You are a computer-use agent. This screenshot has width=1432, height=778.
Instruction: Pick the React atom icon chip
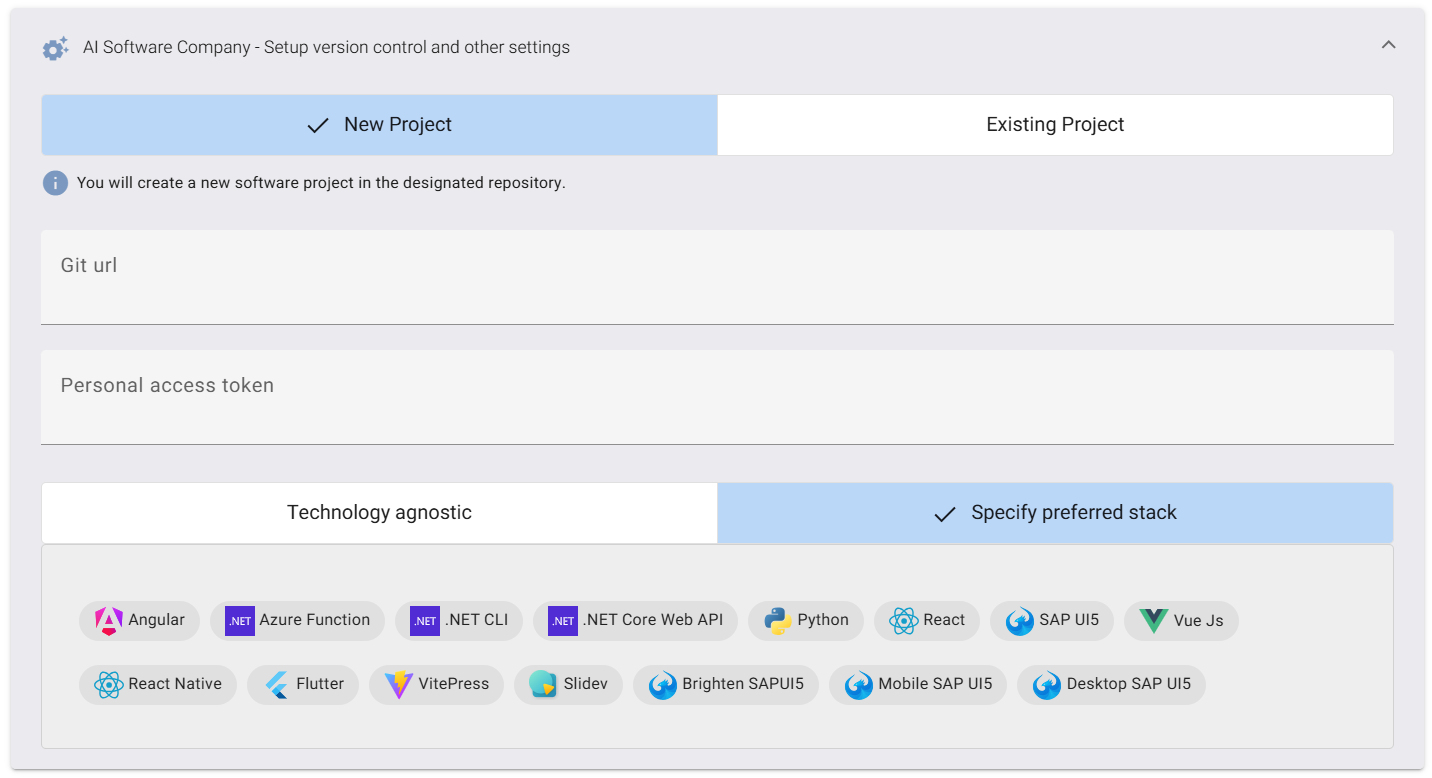tap(903, 620)
